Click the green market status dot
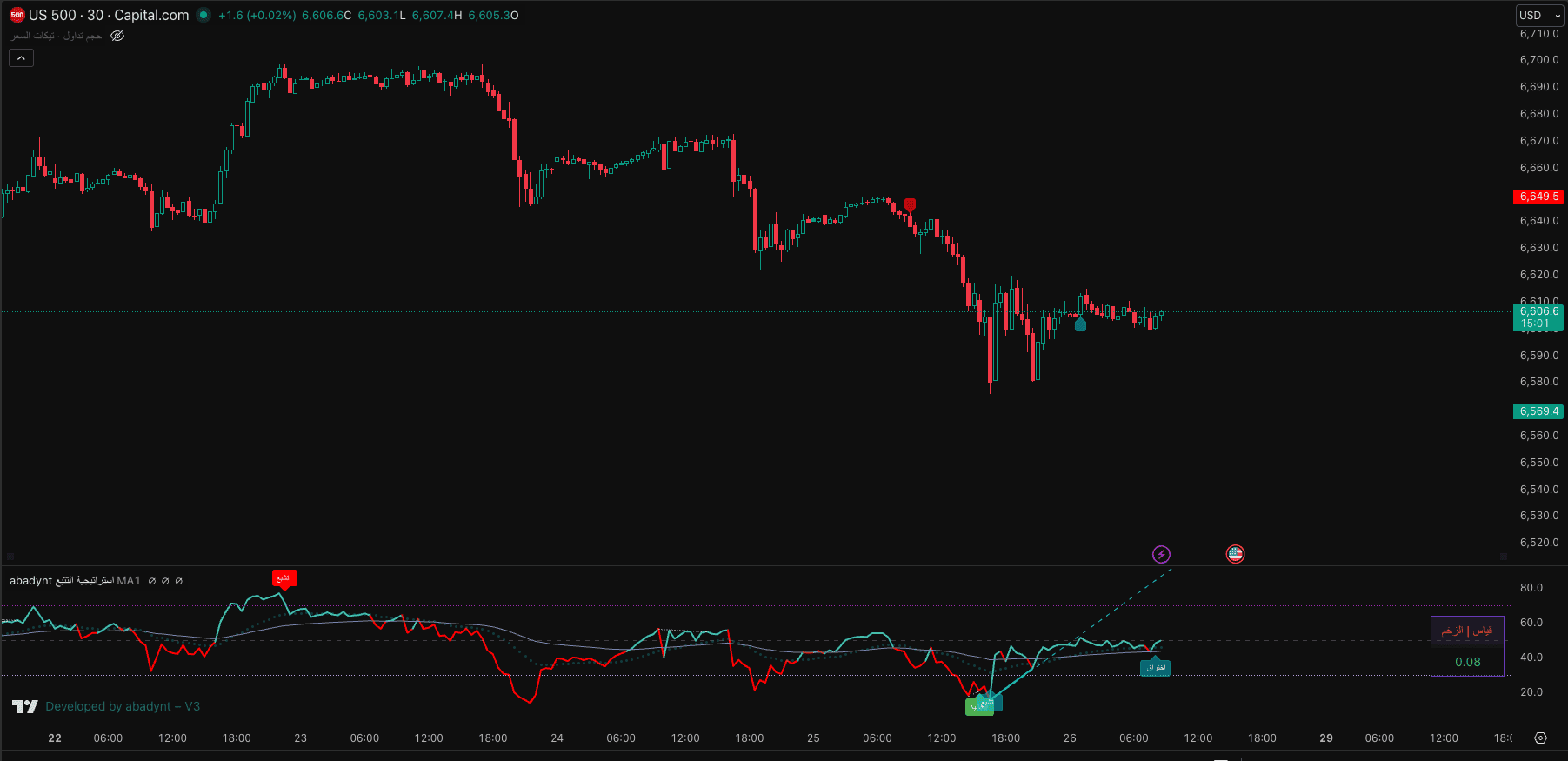The image size is (1568, 761). click(204, 15)
